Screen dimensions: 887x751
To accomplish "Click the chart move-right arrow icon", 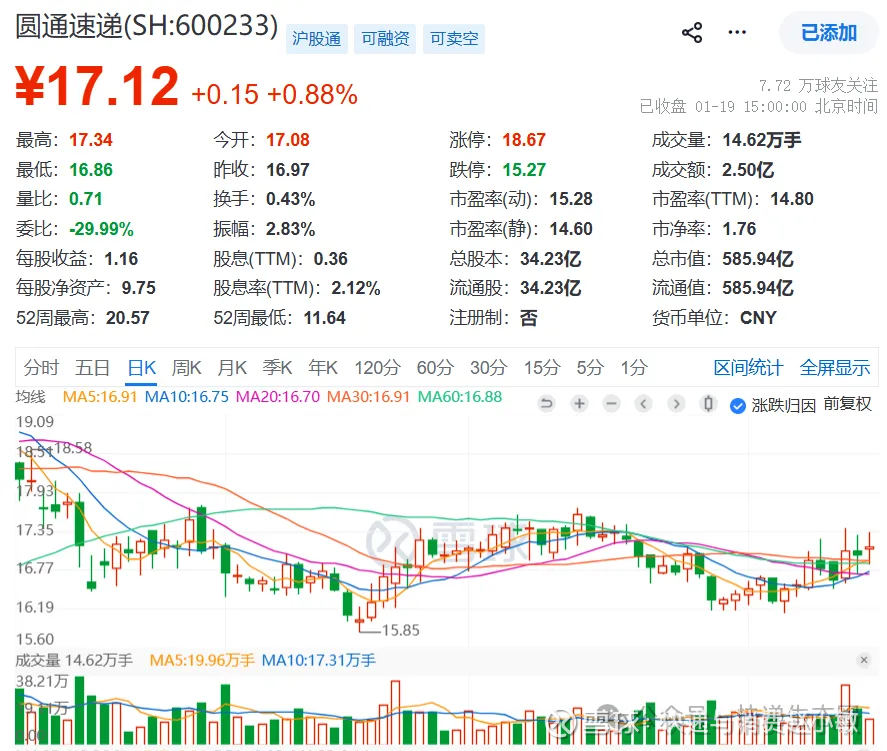I will [676, 404].
